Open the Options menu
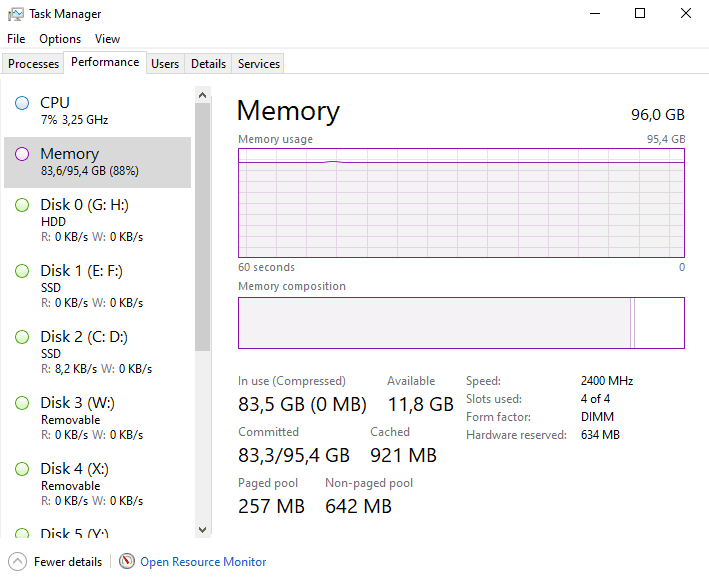The width and height of the screenshot is (709, 585). [x=60, y=39]
